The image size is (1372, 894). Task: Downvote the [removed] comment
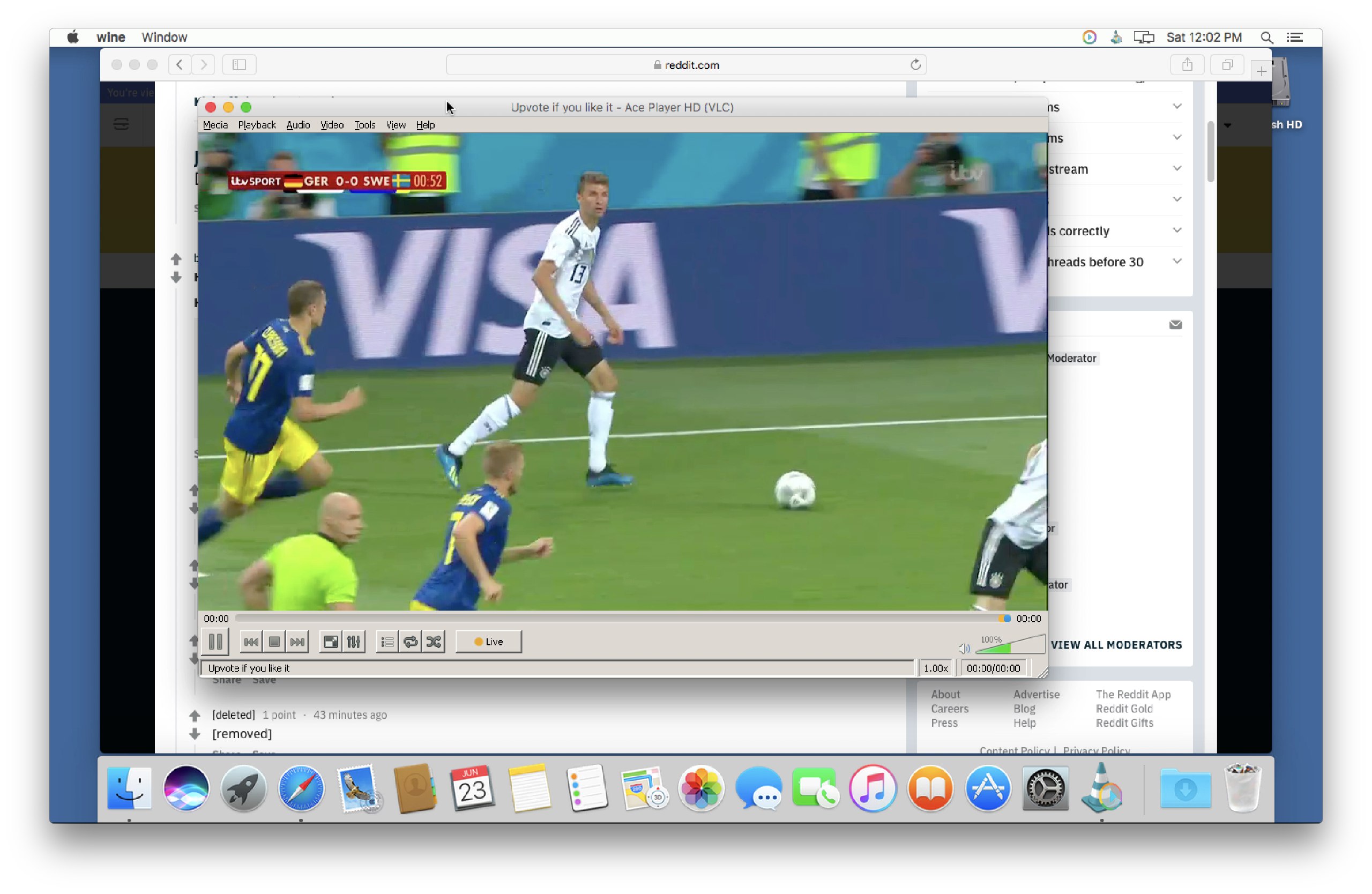(194, 734)
